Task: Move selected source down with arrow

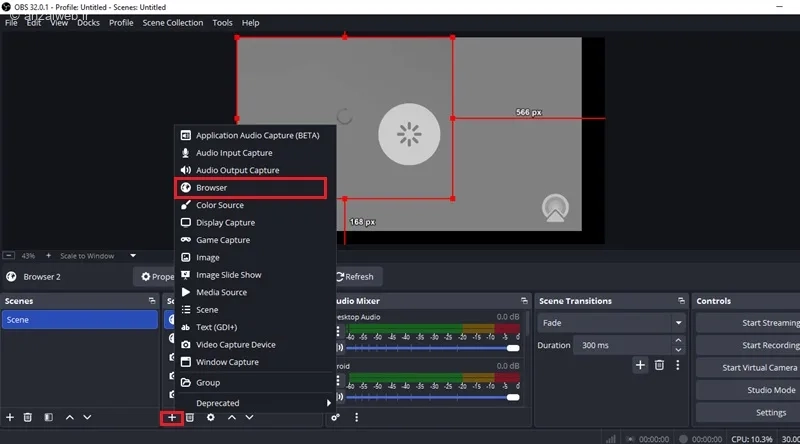Action: [249, 417]
